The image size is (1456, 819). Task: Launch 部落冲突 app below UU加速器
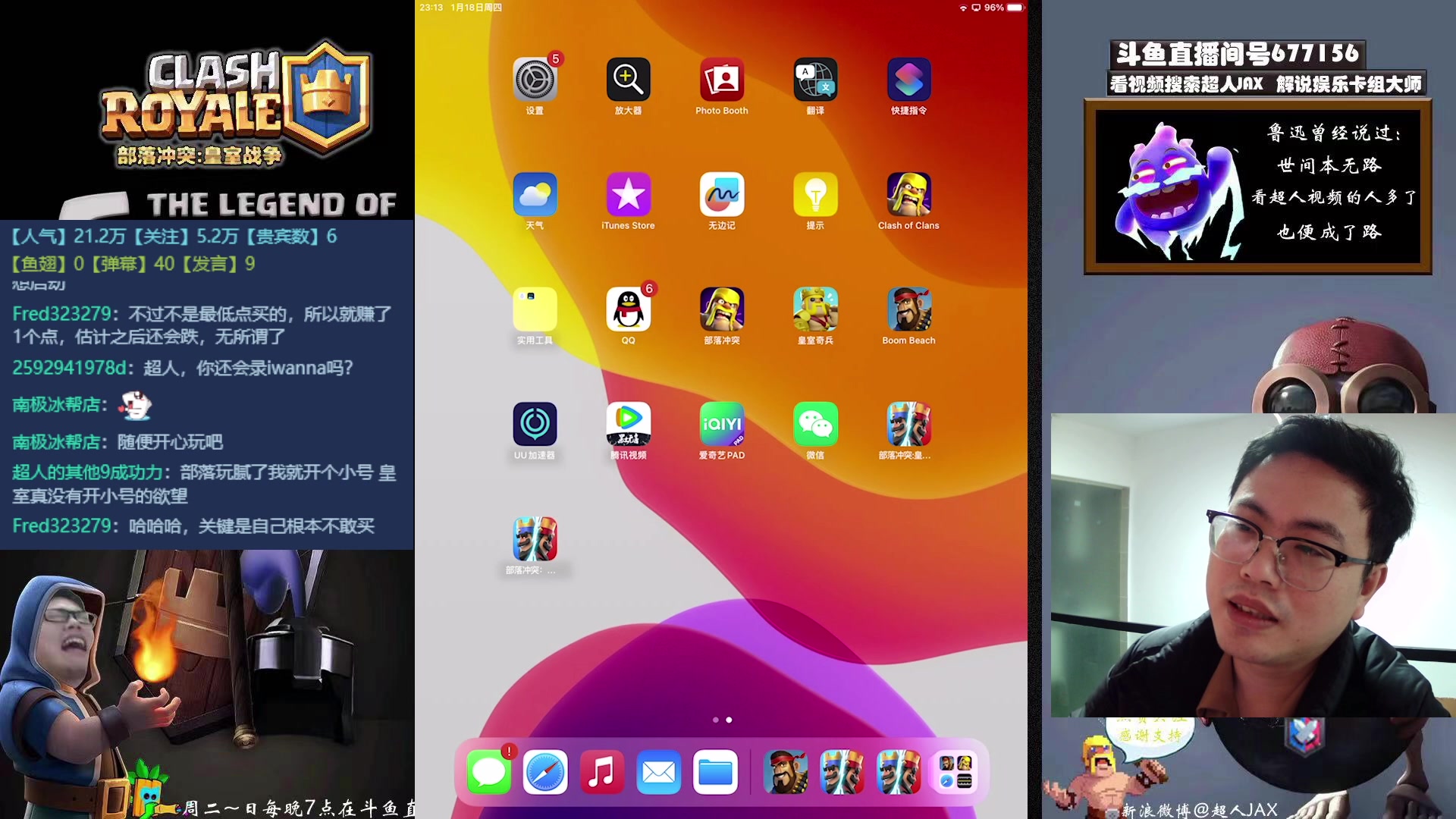click(535, 539)
